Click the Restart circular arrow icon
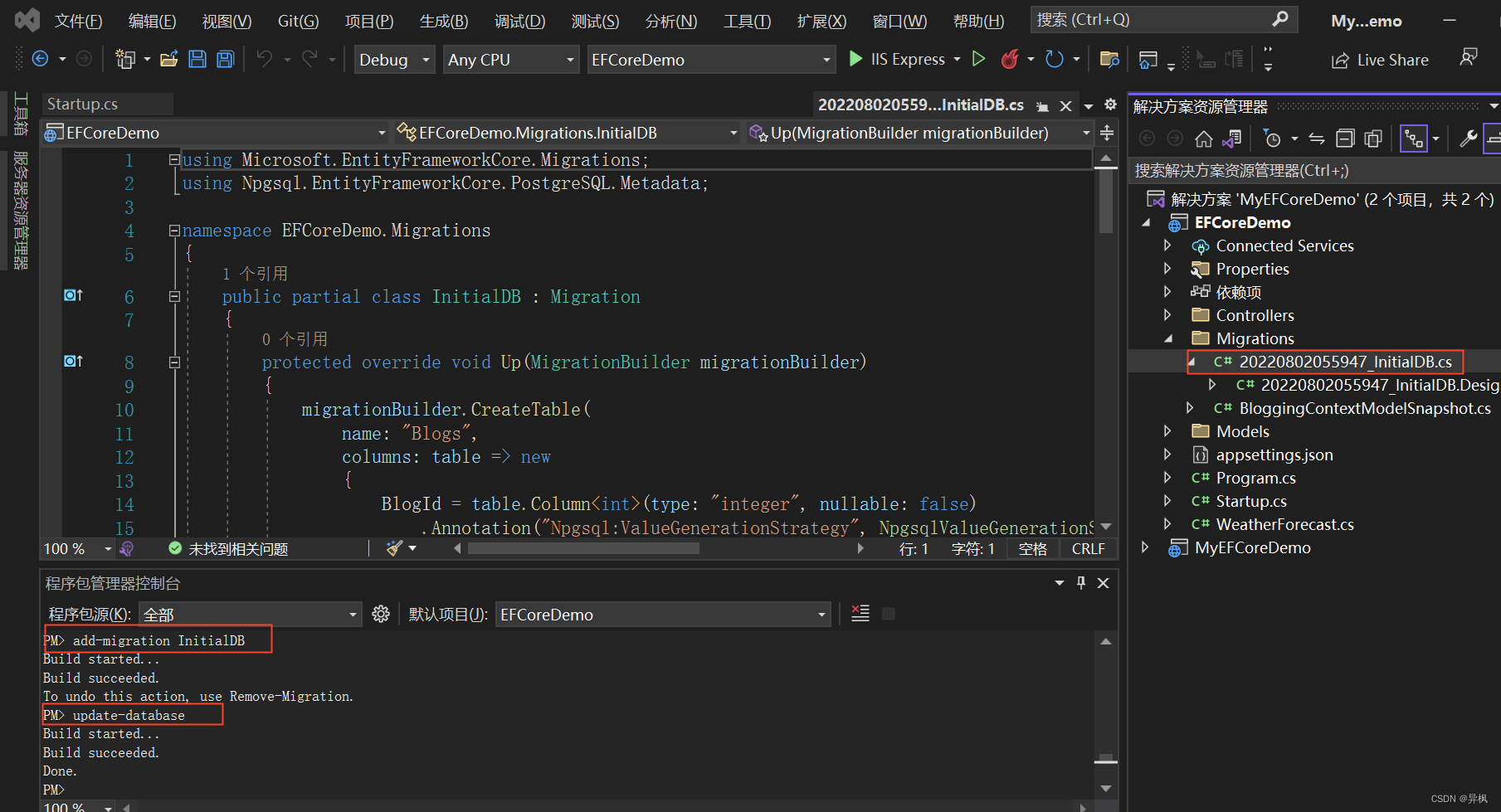This screenshot has height=812, width=1501. click(x=1055, y=59)
